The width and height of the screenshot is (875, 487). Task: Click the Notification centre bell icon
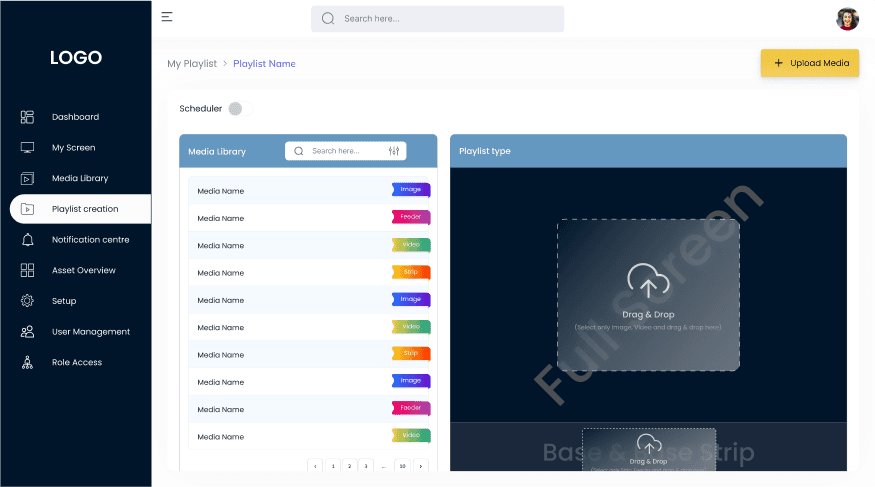[x=27, y=240]
